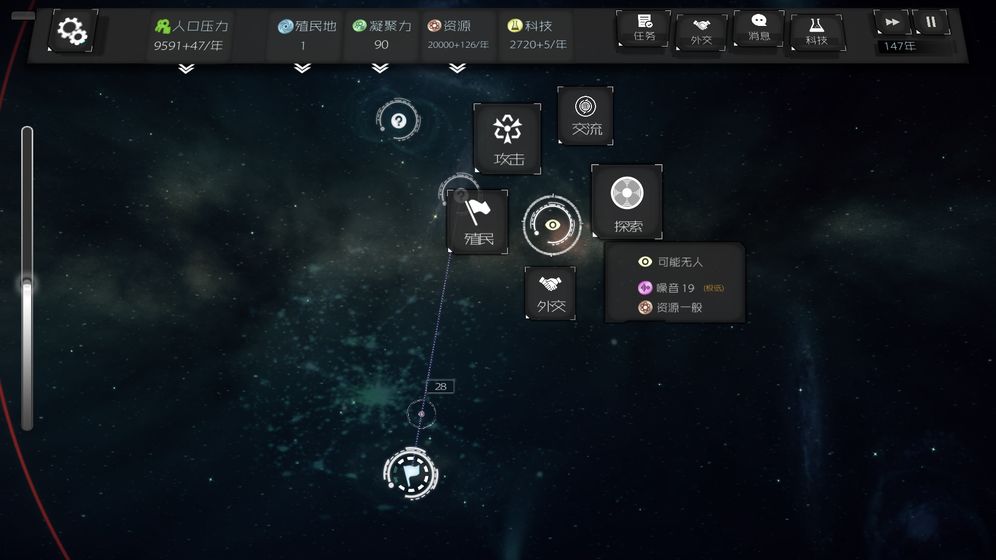Choose the 殖民 colonize flag action
This screenshot has height=560, width=996.
click(x=478, y=221)
